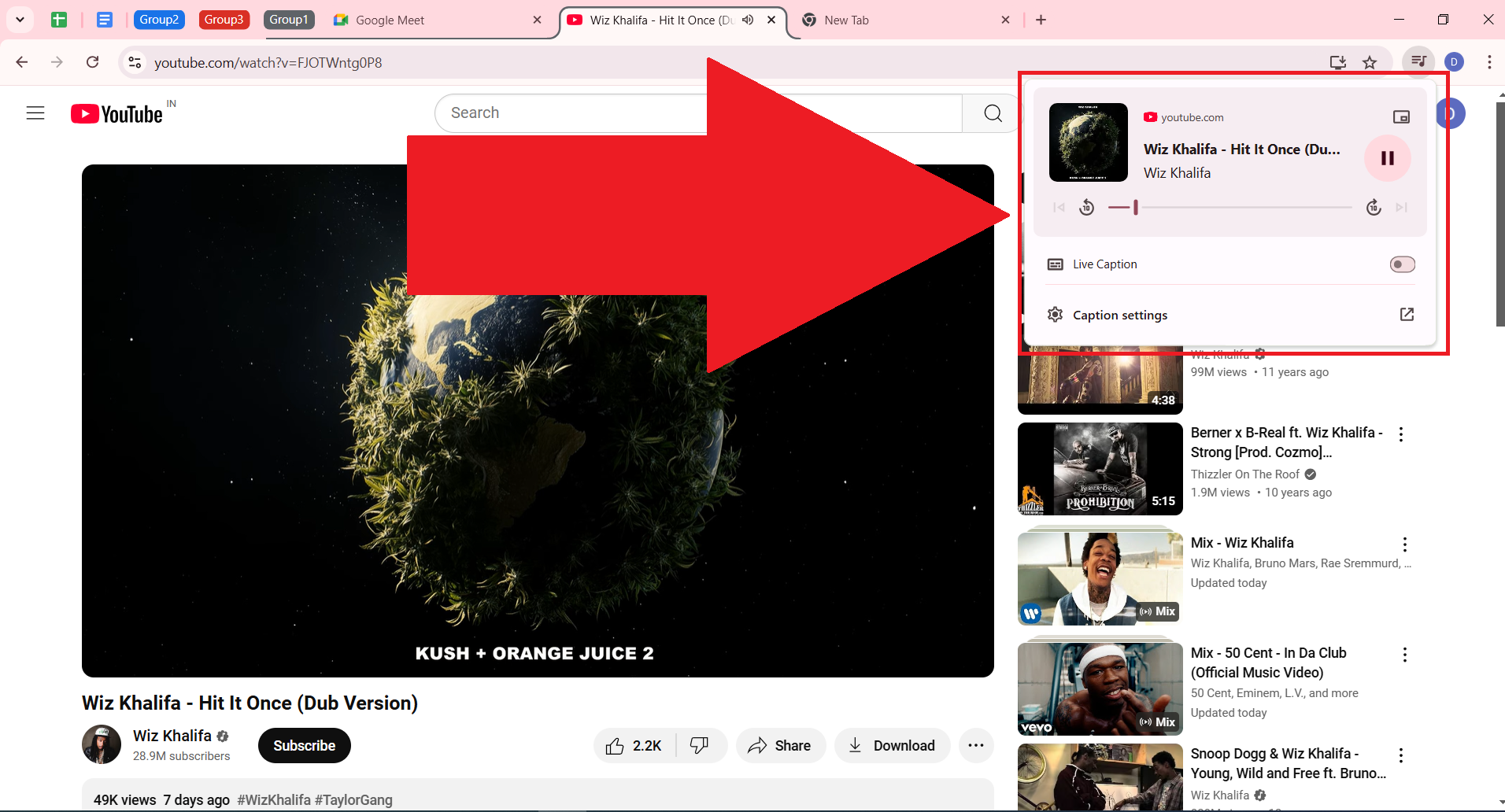
Task: Enter picture-in-picture from media popup
Action: tap(1401, 117)
